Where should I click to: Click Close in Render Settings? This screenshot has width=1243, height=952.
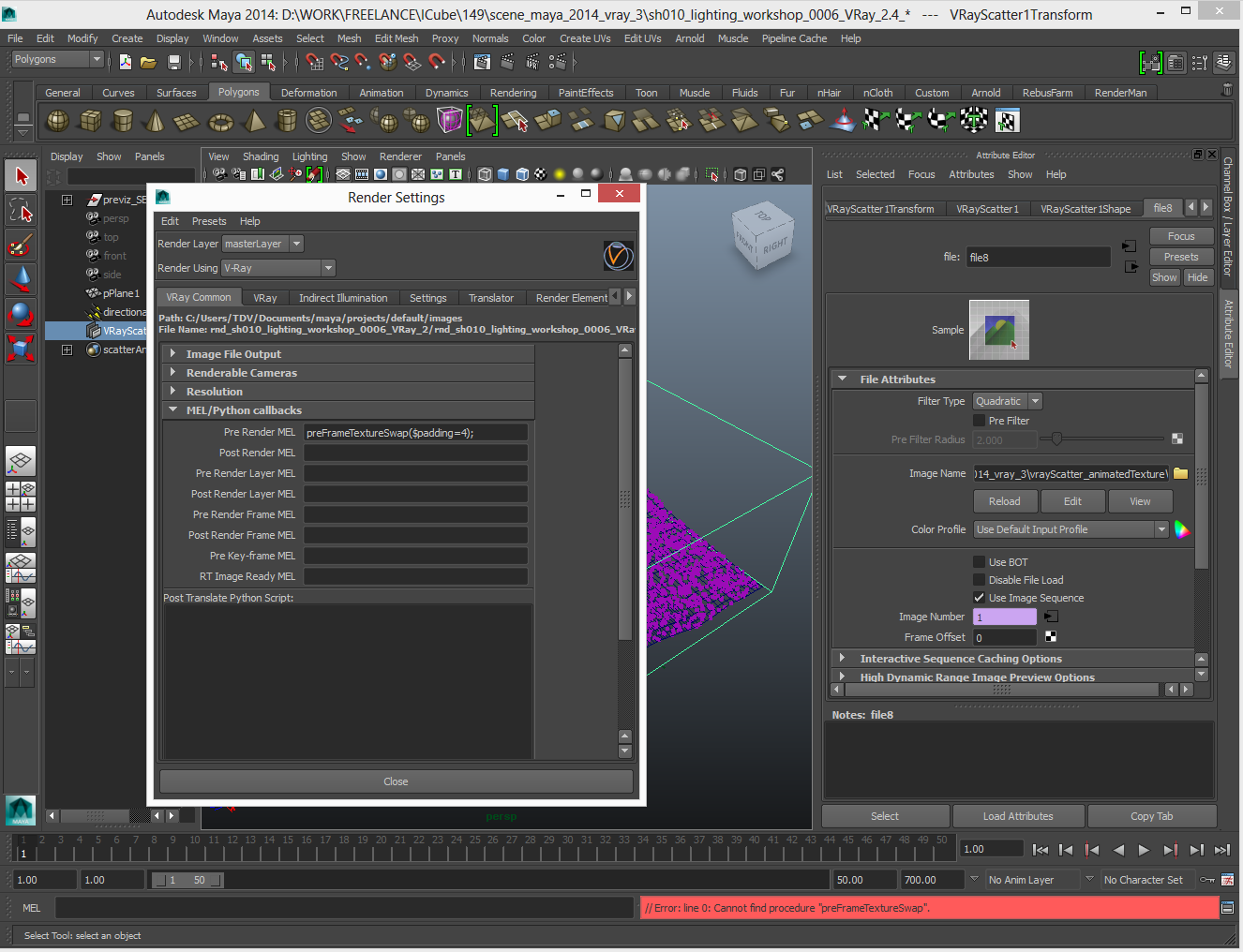click(x=396, y=781)
